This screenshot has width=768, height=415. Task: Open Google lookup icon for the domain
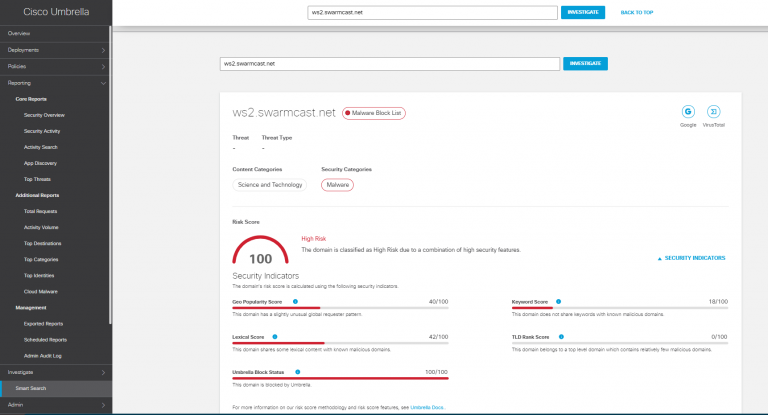[x=688, y=112]
